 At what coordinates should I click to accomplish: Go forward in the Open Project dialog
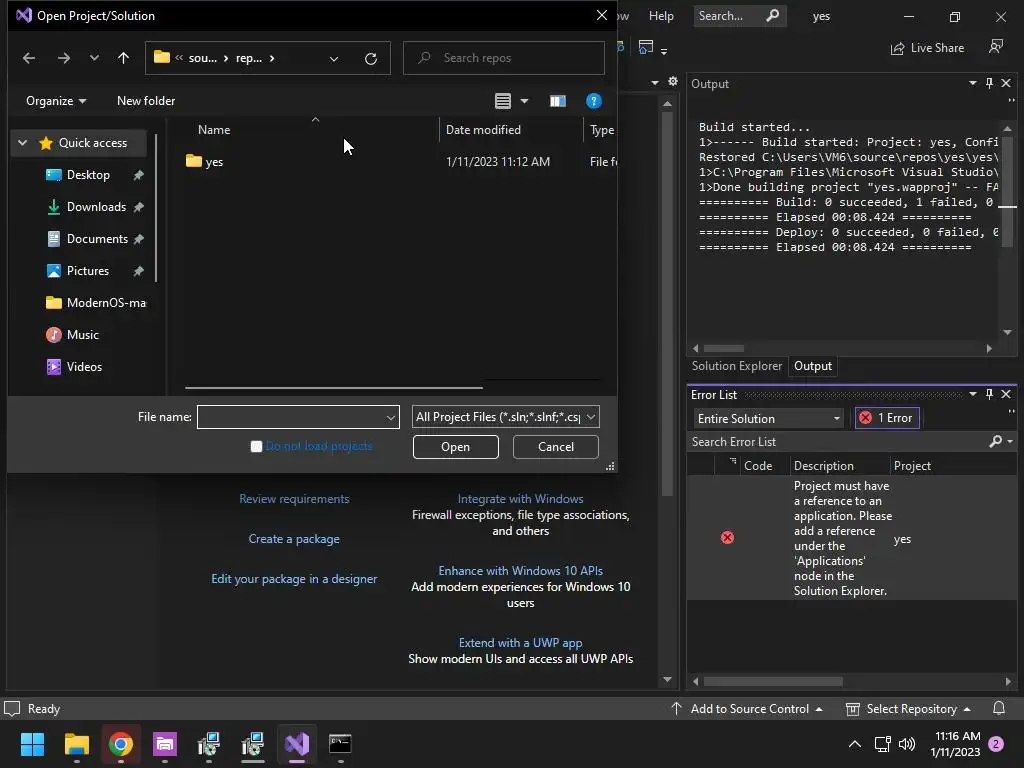pos(63,58)
